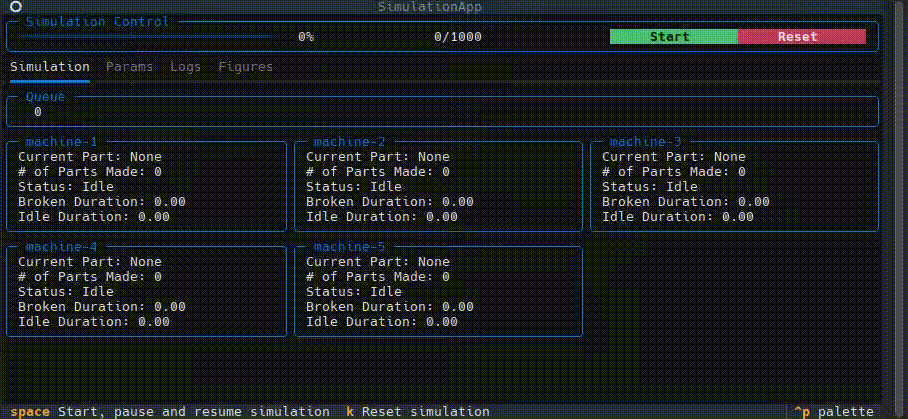Click machine-1 Broken Duration value
Viewport: 908px width, 419px height.
point(170,202)
